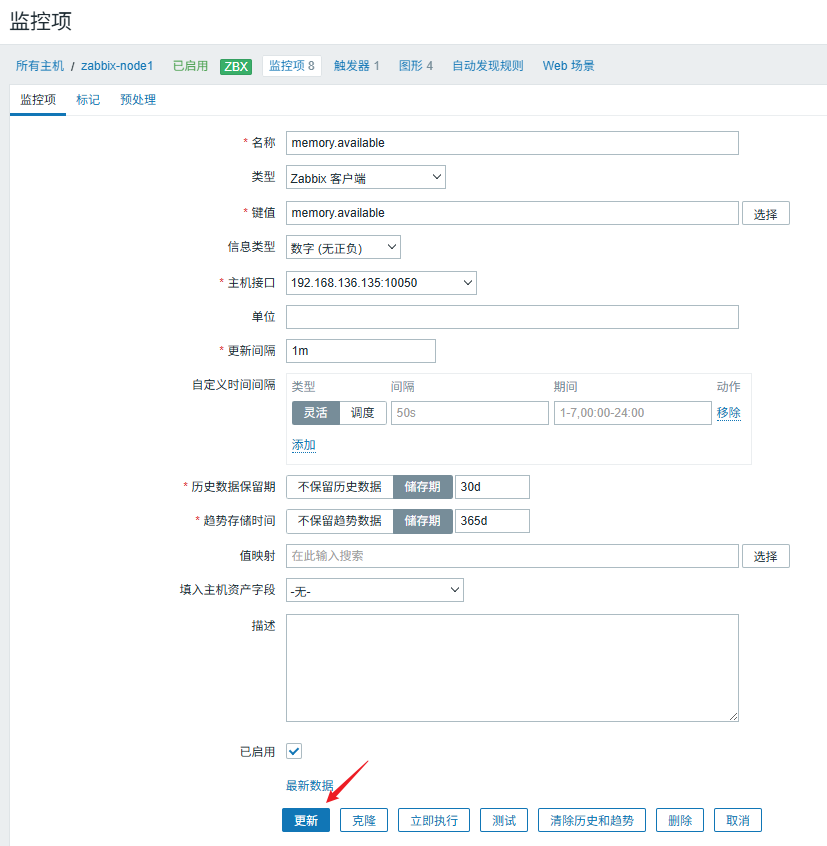Focus the 键值 input field
Image resolution: width=827 pixels, height=846 pixels.
[x=512, y=213]
